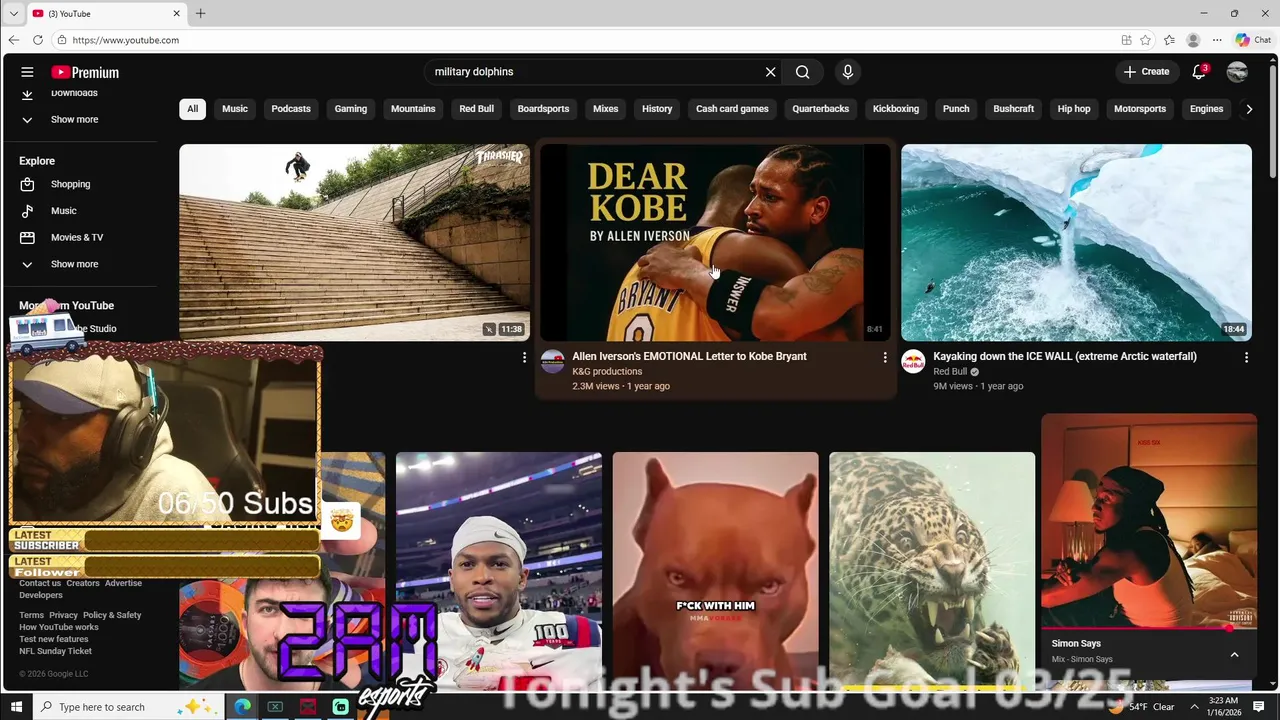The height and width of the screenshot is (720, 1280).
Task: Go to YouTube Premium home logo
Action: tap(85, 72)
